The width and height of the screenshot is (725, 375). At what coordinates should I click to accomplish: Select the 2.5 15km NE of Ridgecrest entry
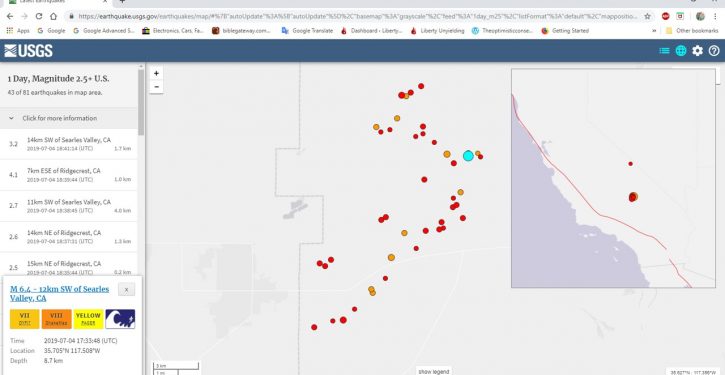[69, 264]
